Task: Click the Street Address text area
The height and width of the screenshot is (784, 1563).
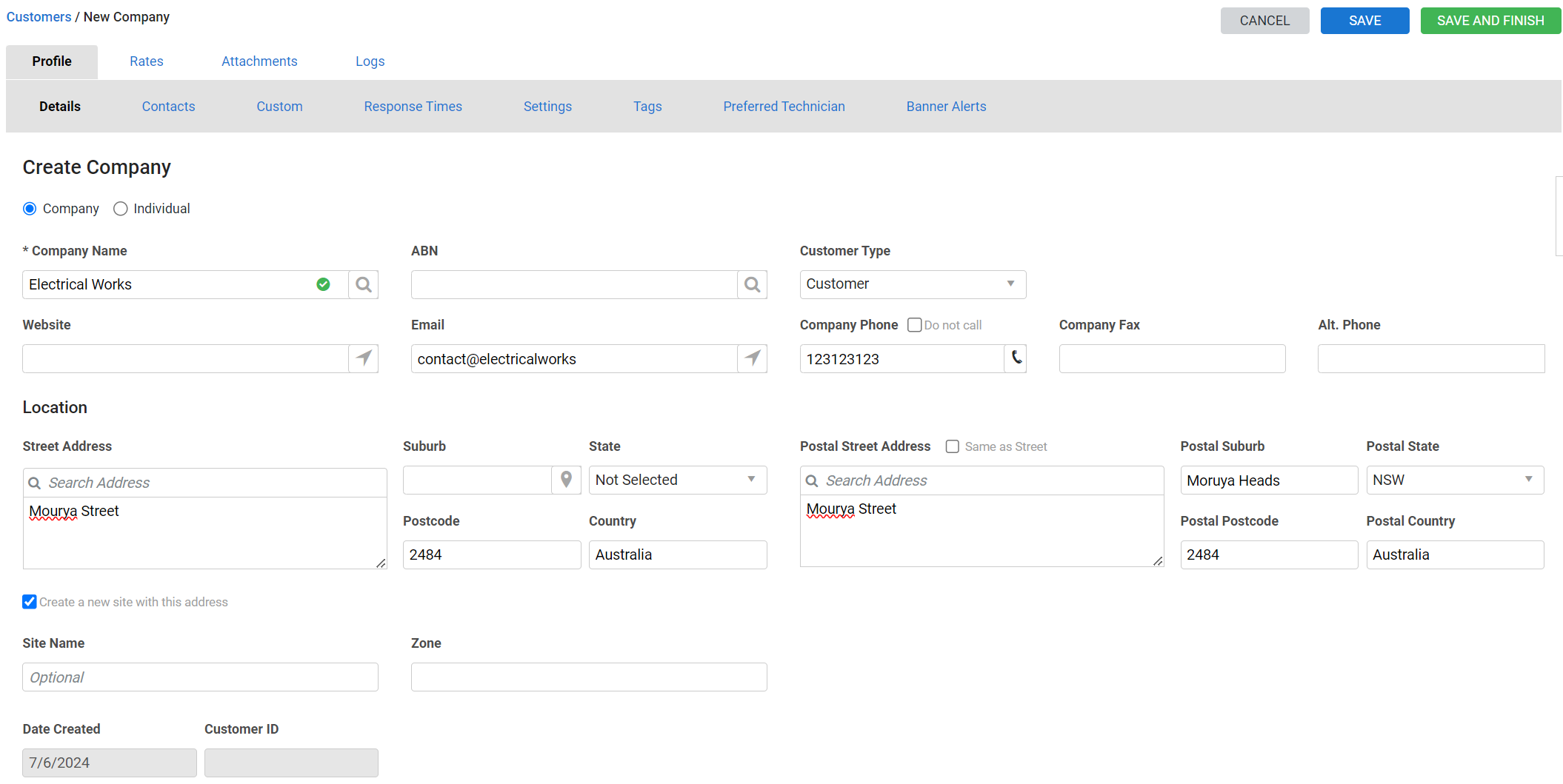Action: [x=204, y=533]
